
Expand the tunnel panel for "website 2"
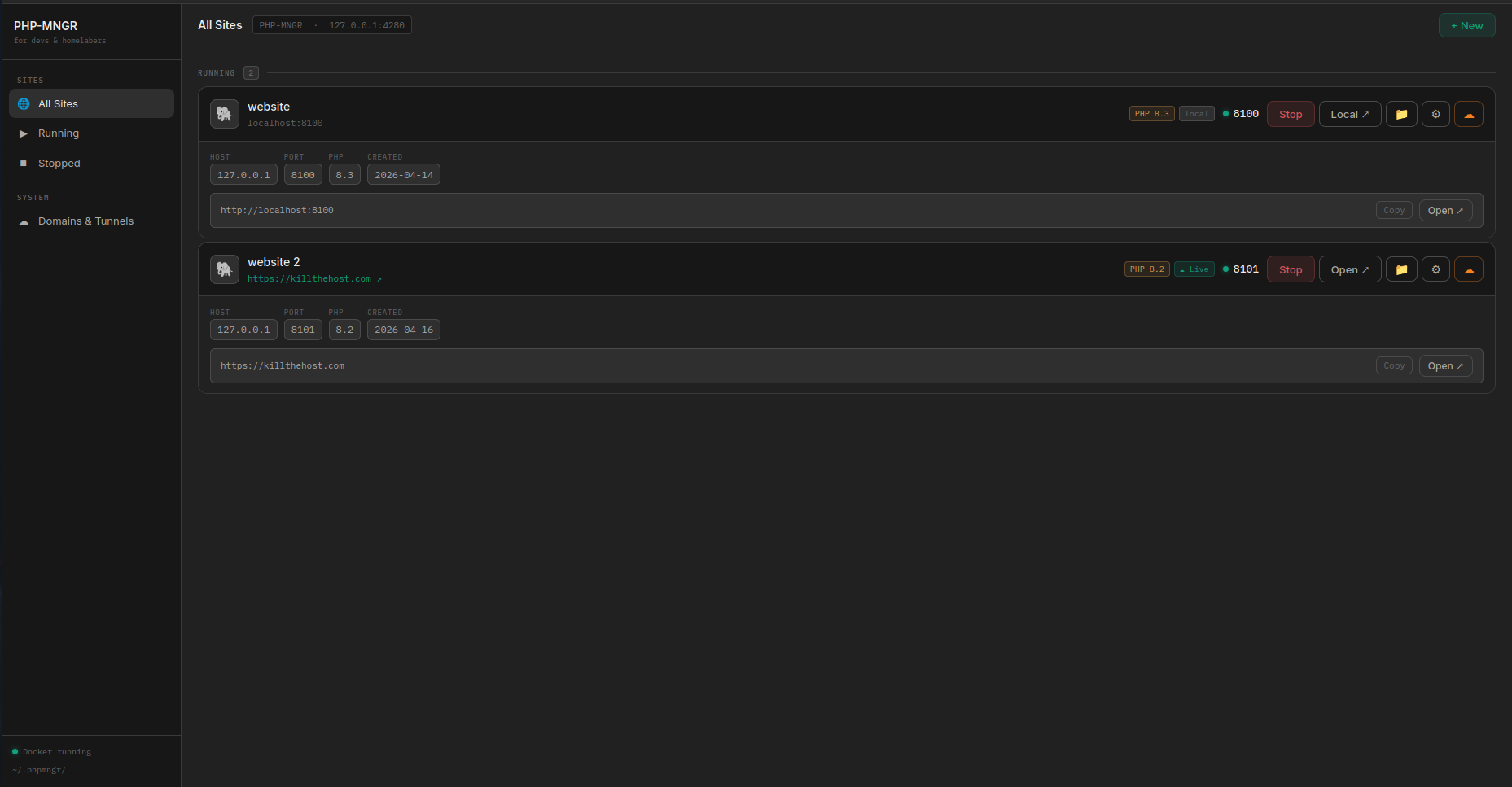coord(1469,269)
